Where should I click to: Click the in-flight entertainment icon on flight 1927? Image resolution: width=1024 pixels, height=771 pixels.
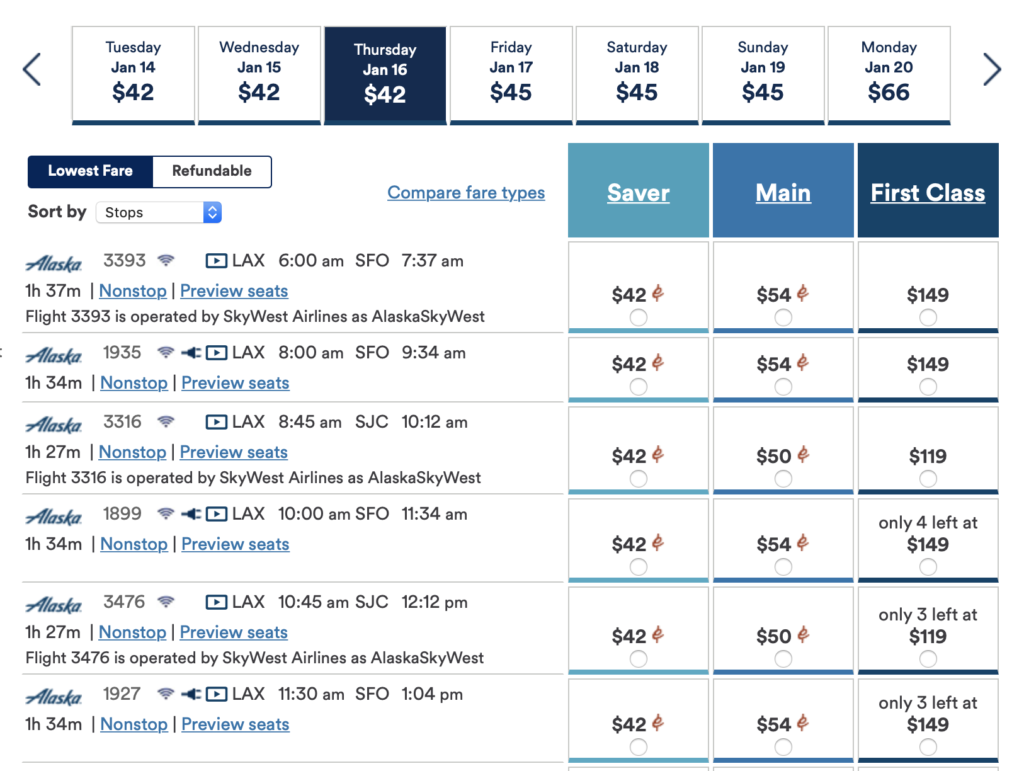tap(217, 693)
